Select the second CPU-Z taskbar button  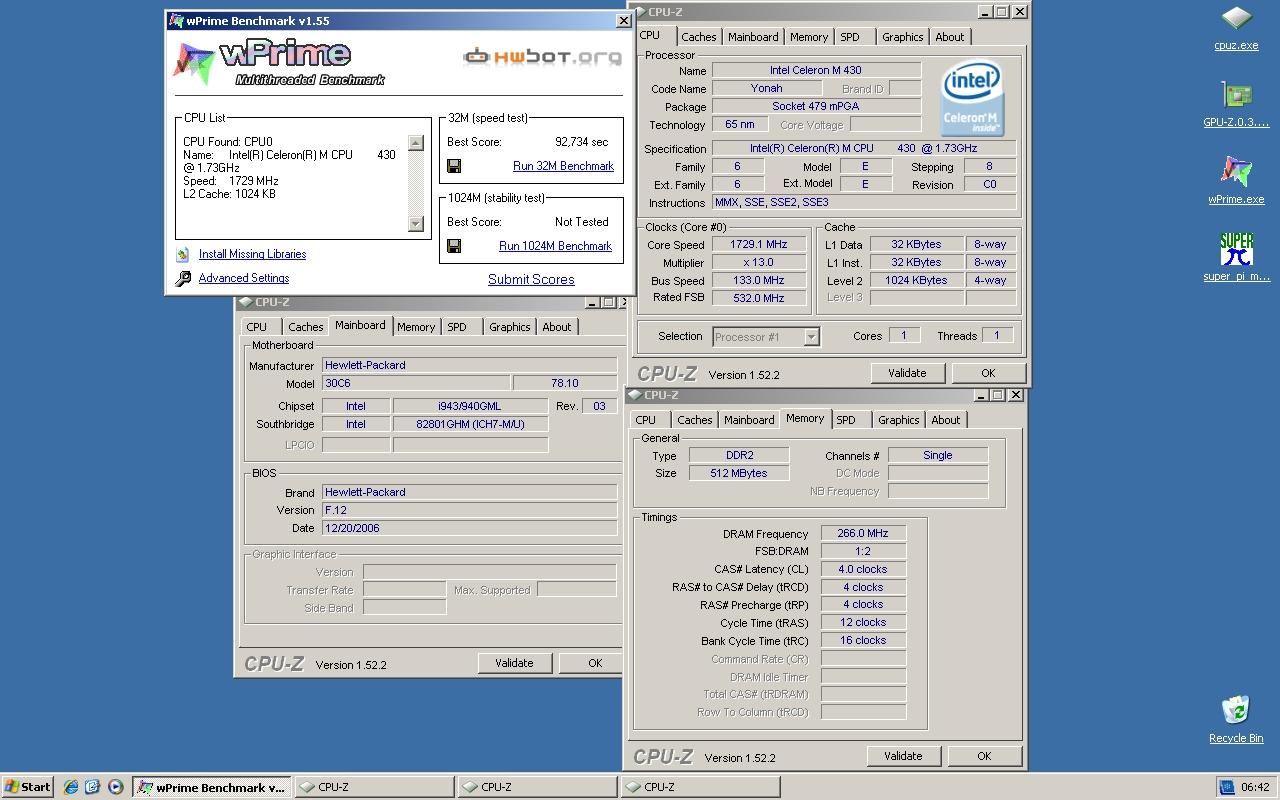(x=537, y=787)
